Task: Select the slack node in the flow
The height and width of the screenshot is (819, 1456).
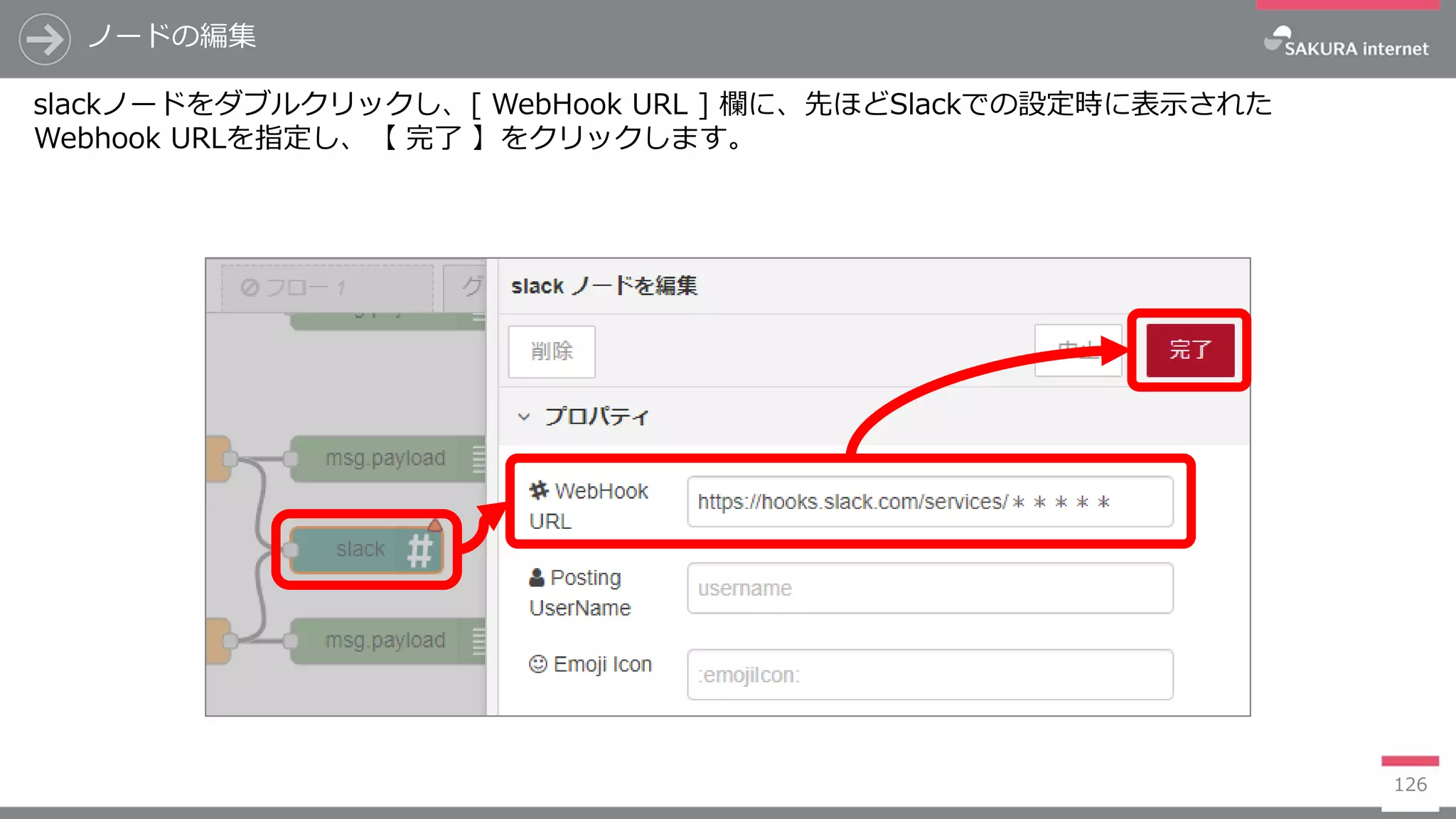Action: pyautogui.click(x=366, y=550)
